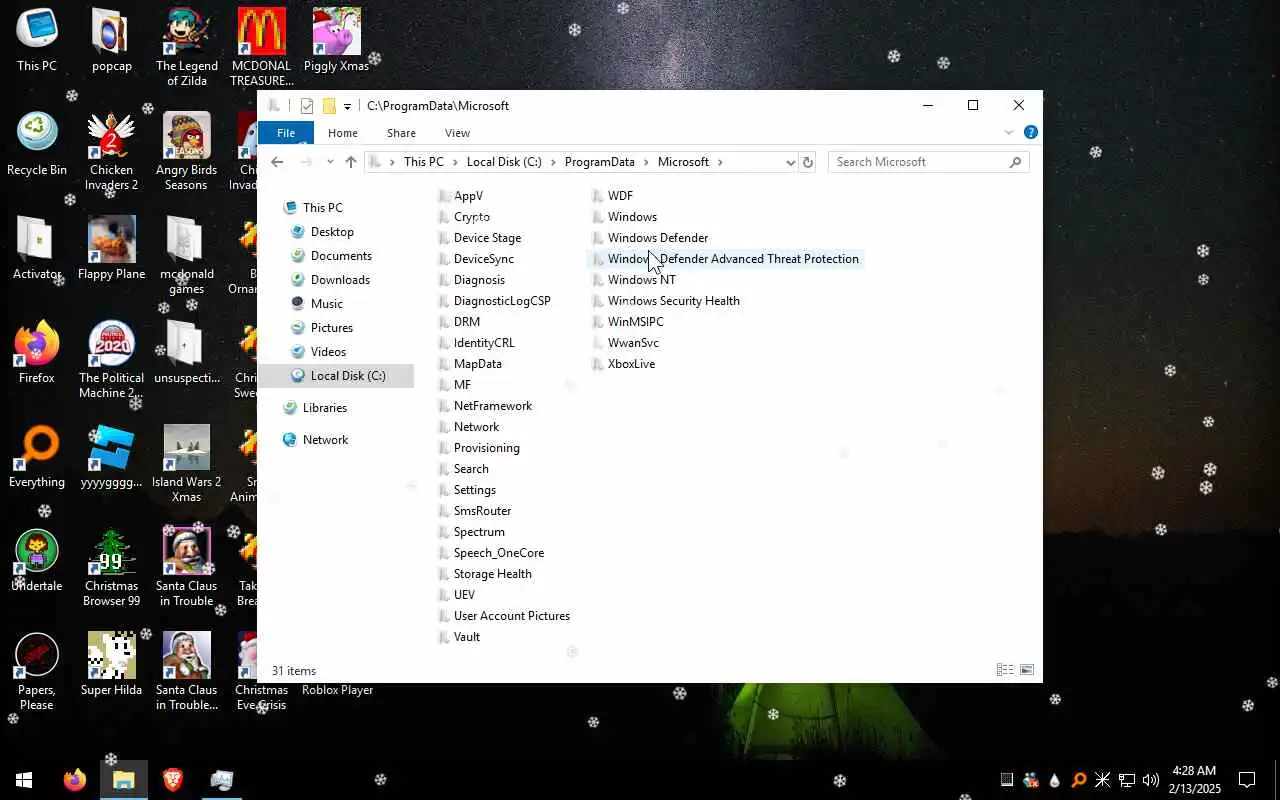1280x800 pixels.
Task: Expand the ribbon with the chevron
Action: [1008, 132]
